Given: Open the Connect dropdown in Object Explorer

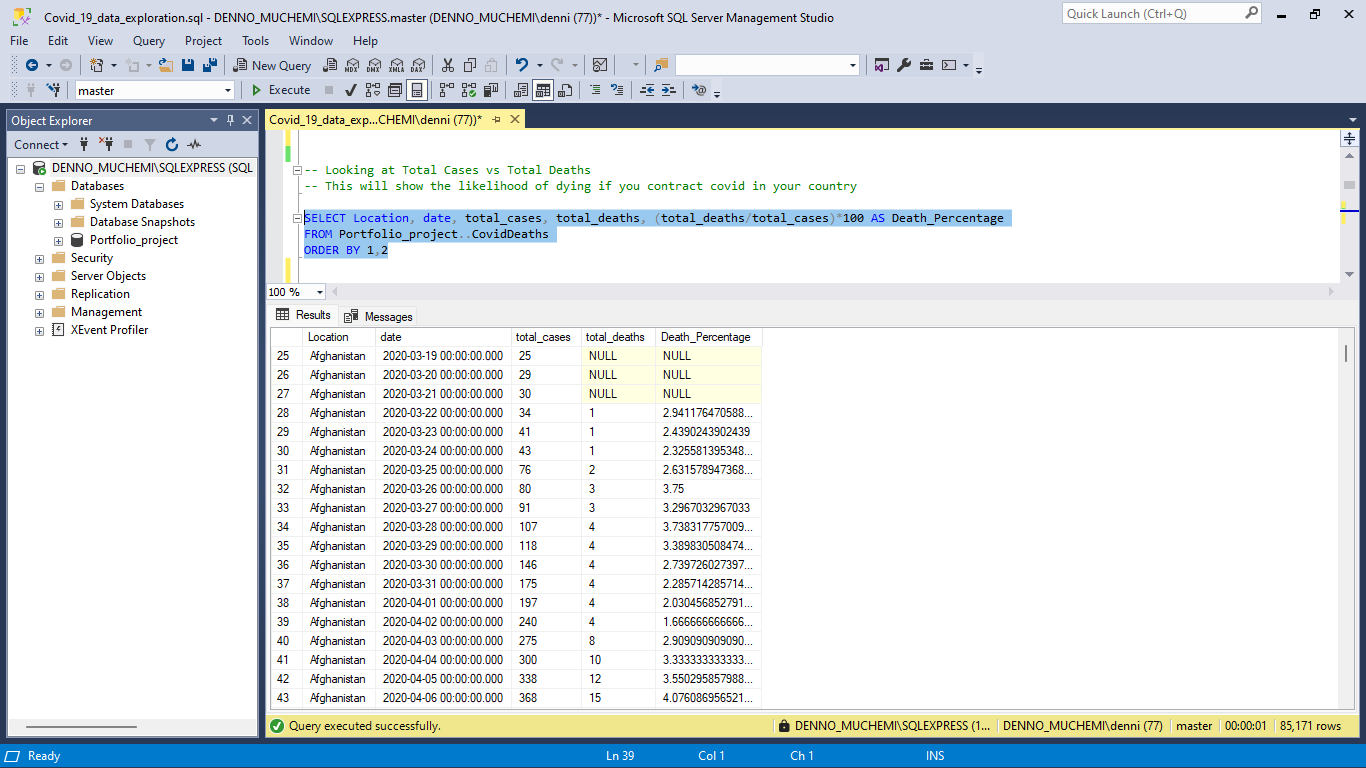Looking at the screenshot, I should 41,145.
